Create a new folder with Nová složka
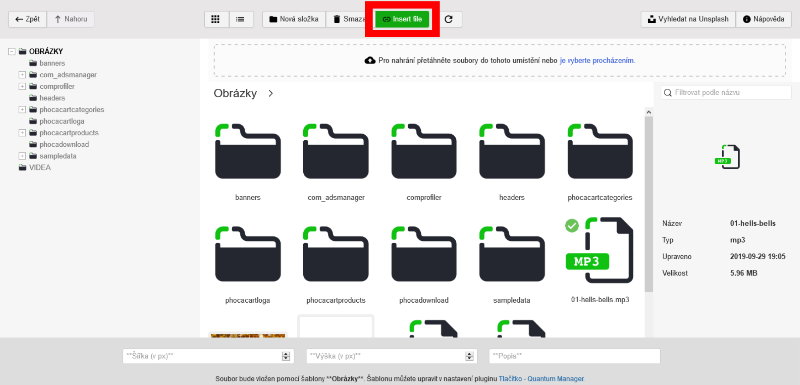 click(x=294, y=19)
